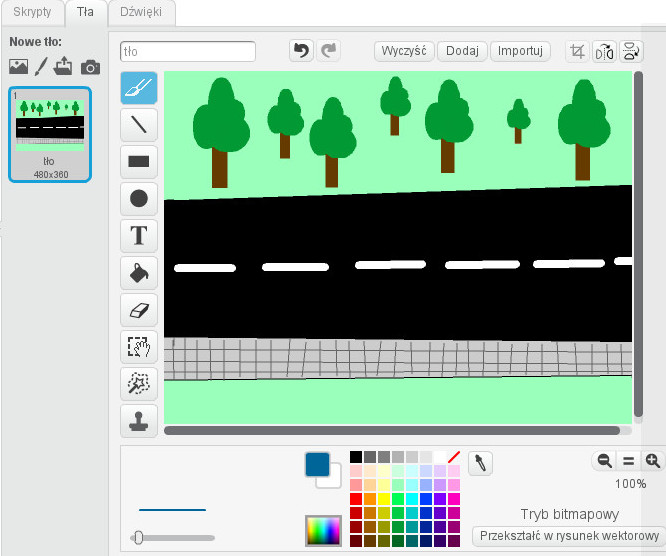
Task: Zoom out with the minus magnifier
Action: (604, 461)
